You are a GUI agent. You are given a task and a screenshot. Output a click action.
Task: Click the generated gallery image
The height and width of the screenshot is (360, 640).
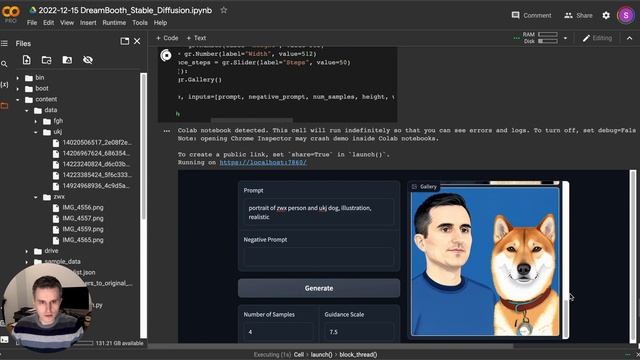485,261
